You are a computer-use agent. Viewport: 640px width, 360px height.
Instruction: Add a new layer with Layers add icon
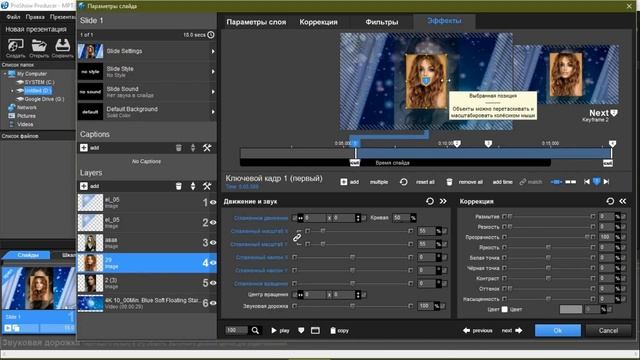click(x=84, y=186)
